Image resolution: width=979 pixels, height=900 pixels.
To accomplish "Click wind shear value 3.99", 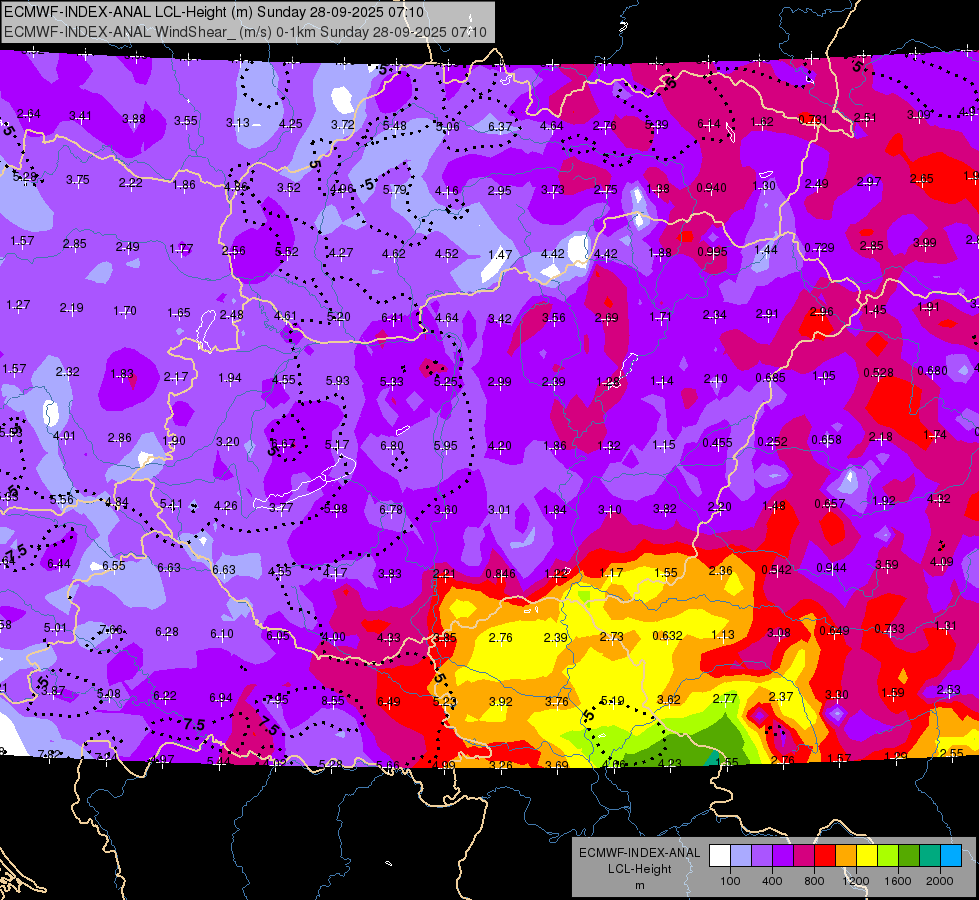I will 925,243.
